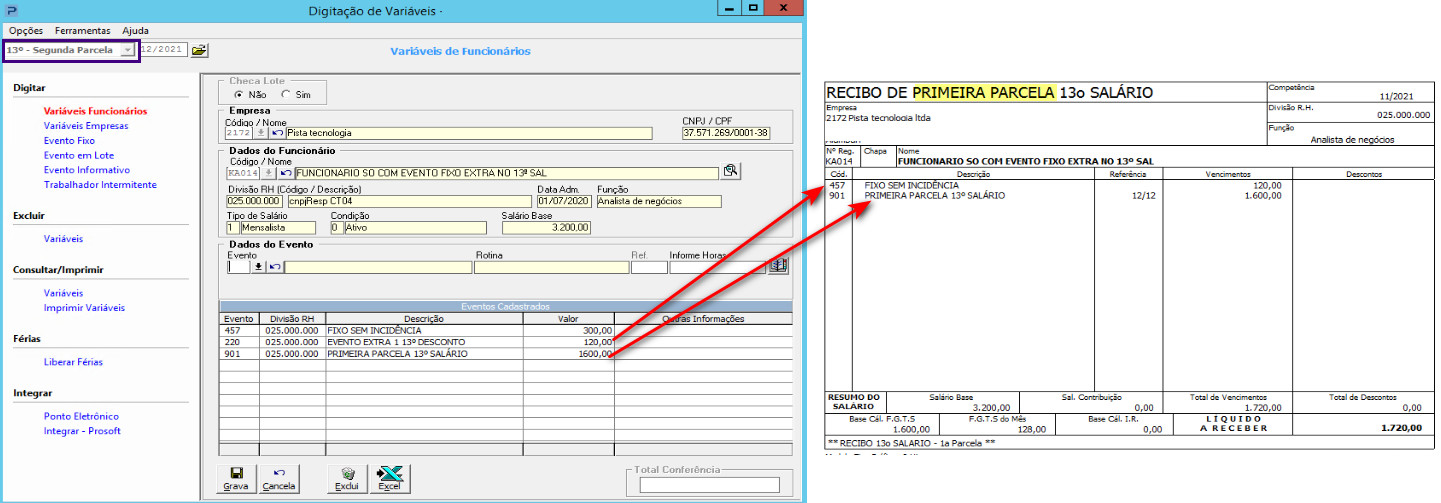The image size is (1441, 503).
Task: Click the Evento column header
Action: pos(239,319)
